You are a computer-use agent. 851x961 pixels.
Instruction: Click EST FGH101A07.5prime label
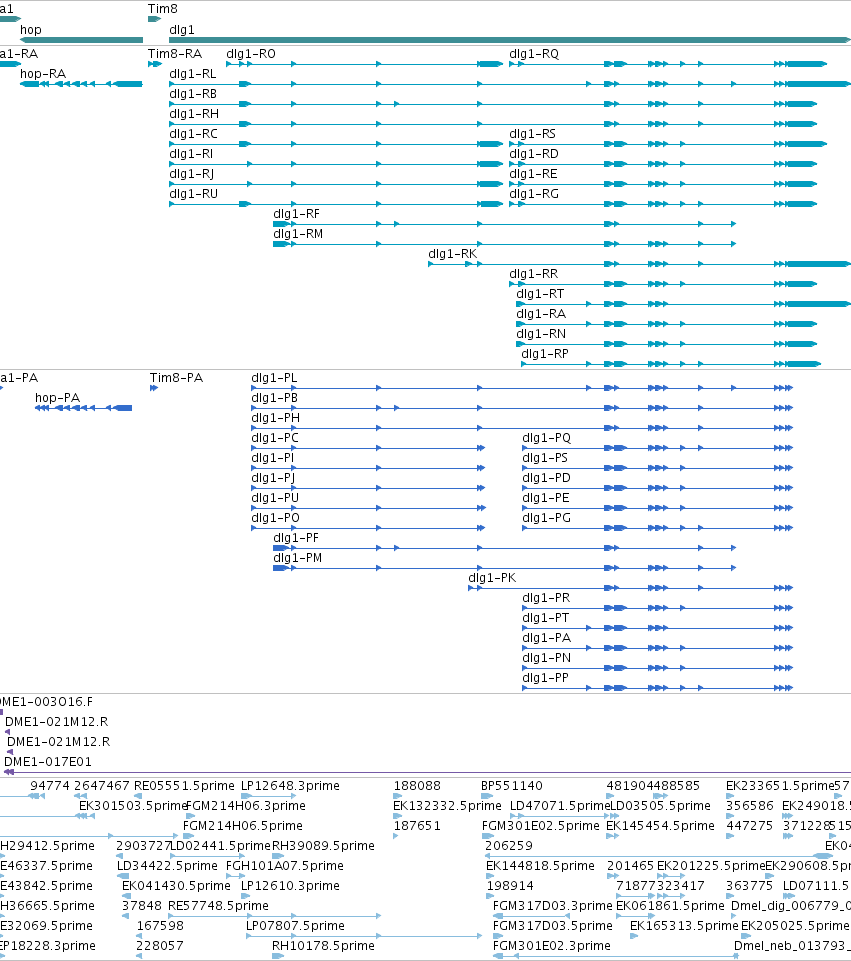point(285,865)
